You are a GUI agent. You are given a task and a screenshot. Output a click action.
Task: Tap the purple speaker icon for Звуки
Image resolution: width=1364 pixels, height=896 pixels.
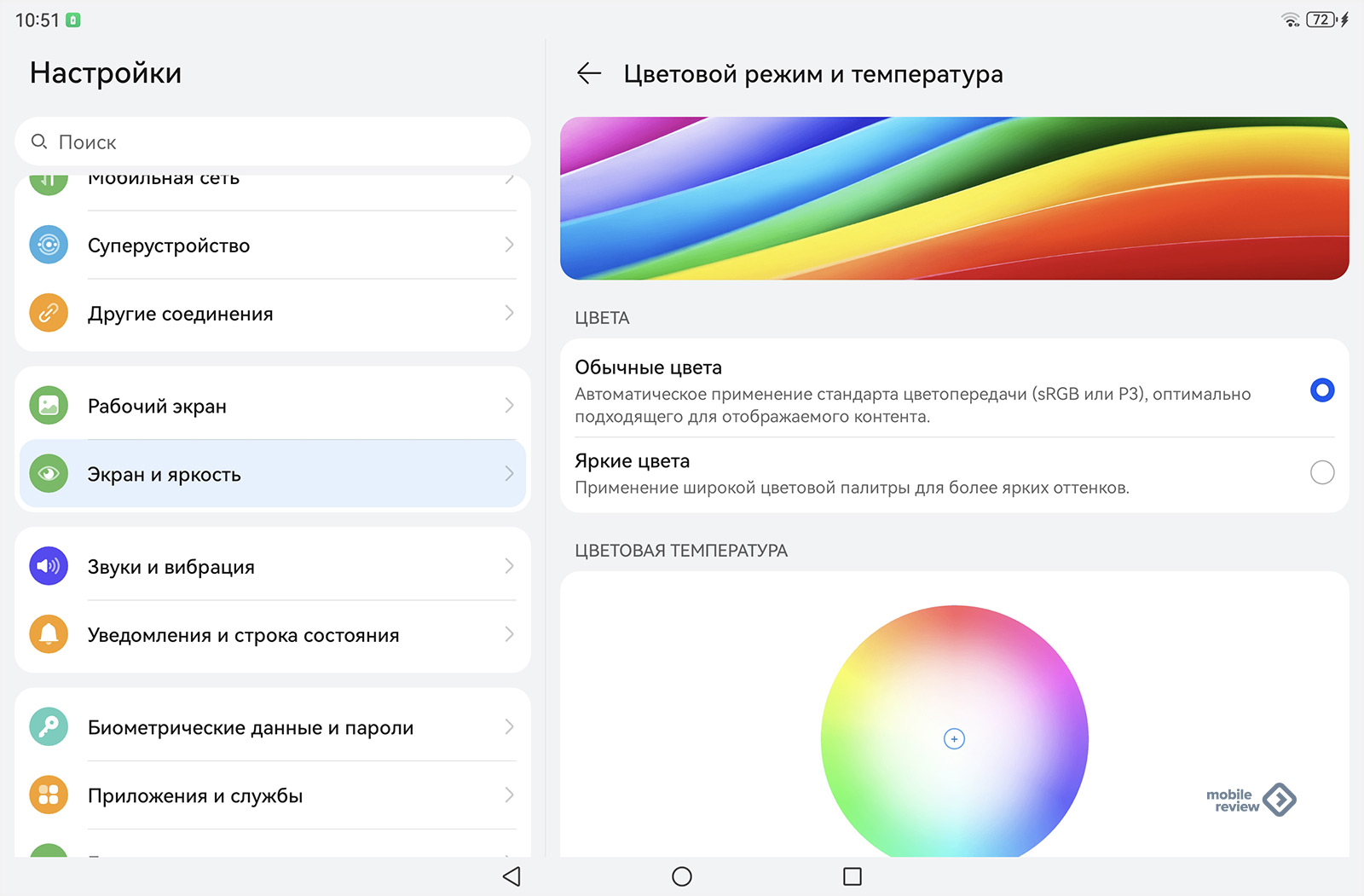(49, 566)
